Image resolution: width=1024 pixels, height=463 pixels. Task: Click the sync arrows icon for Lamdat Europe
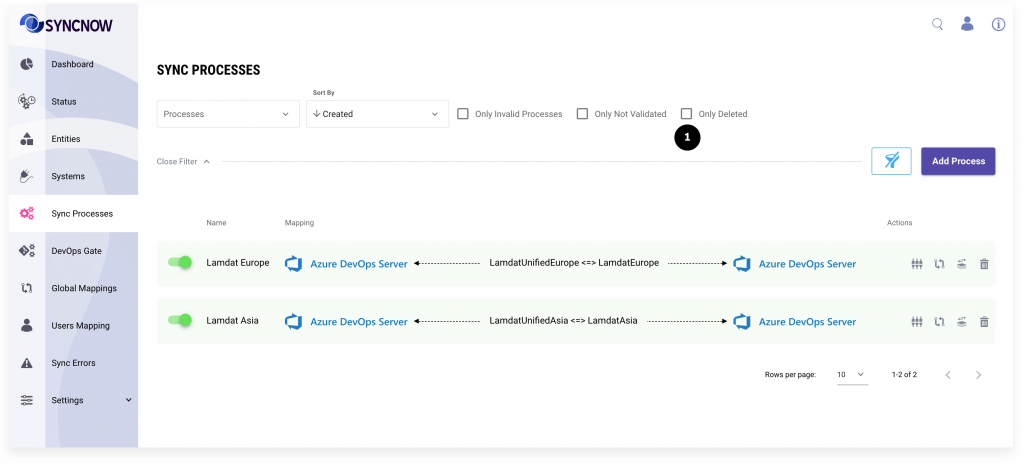pyautogui.click(x=939, y=264)
